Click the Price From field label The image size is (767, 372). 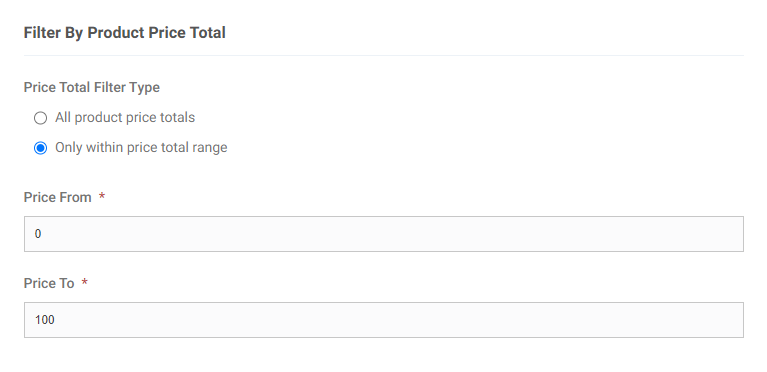coord(57,197)
